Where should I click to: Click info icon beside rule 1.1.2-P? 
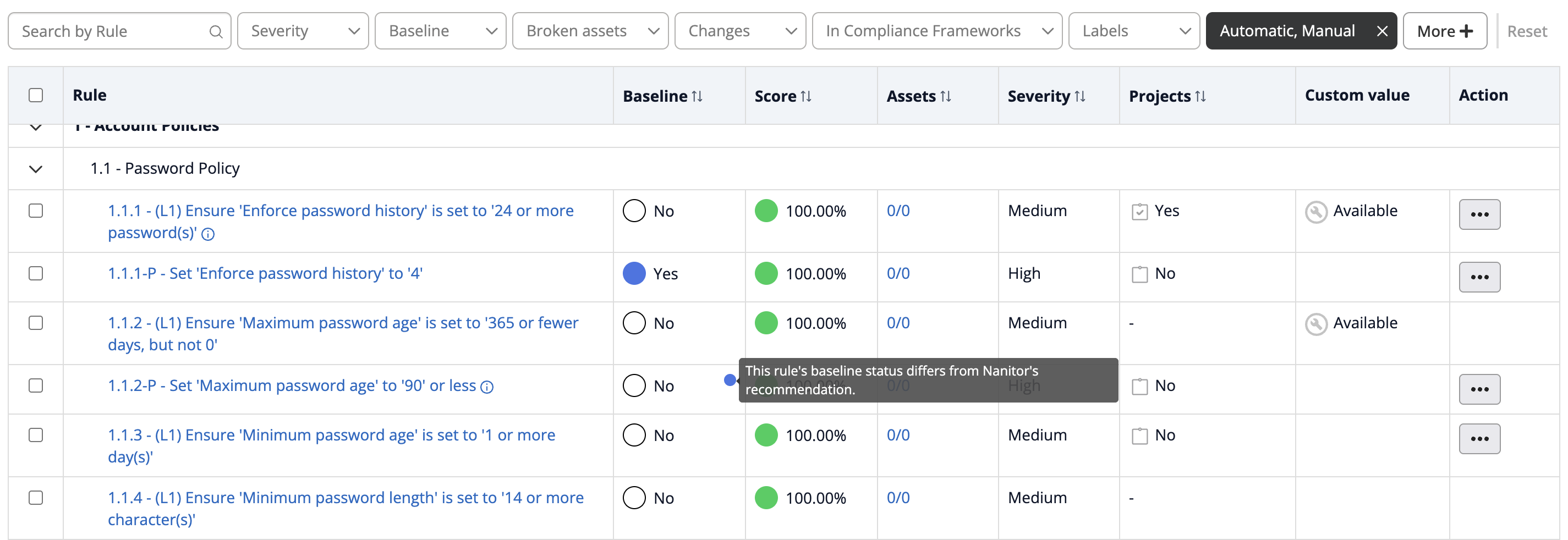coord(487,387)
